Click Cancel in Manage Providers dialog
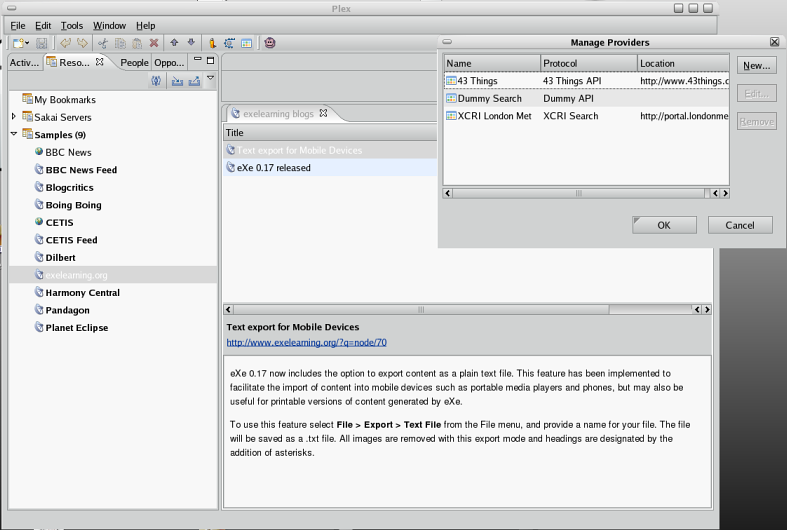 point(740,225)
